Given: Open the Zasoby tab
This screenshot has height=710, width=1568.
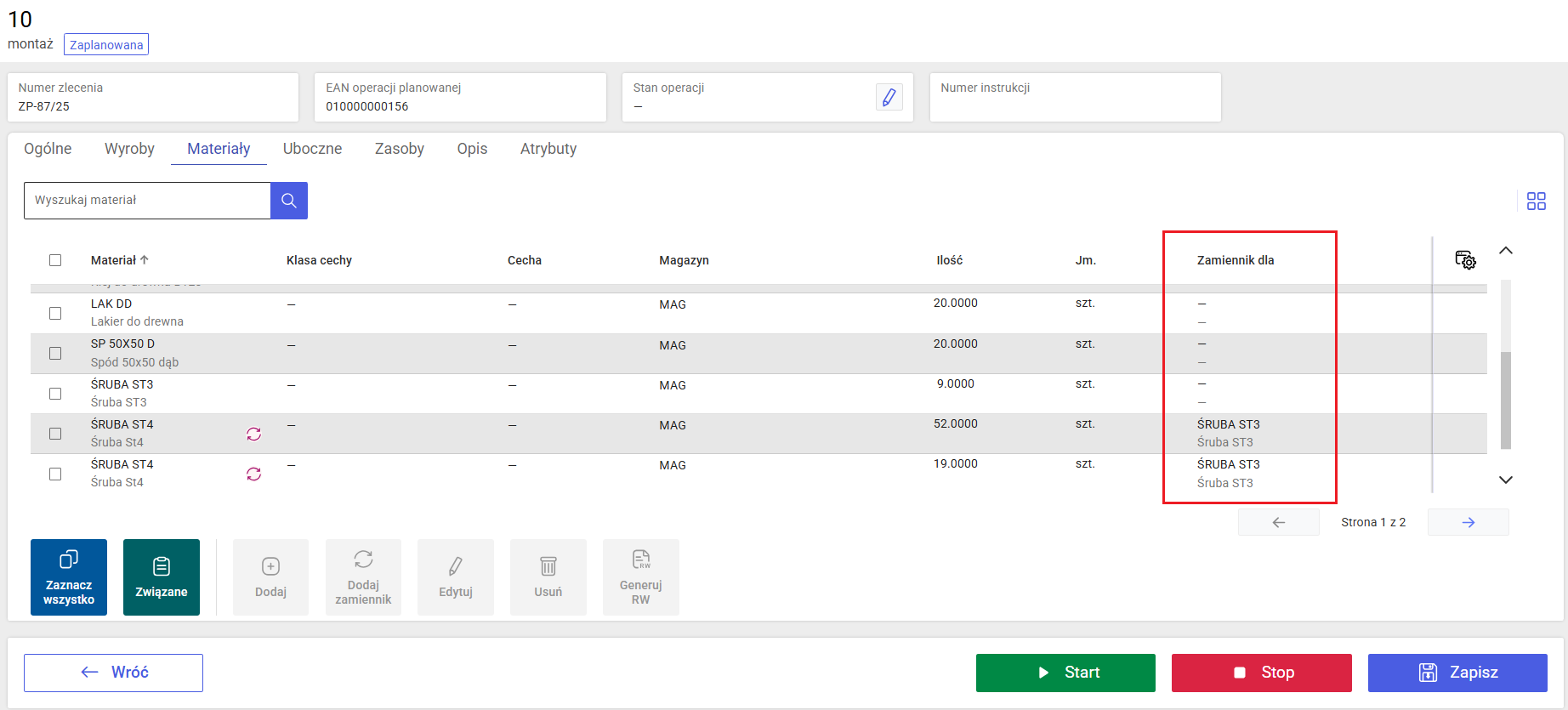Looking at the screenshot, I should click(399, 149).
